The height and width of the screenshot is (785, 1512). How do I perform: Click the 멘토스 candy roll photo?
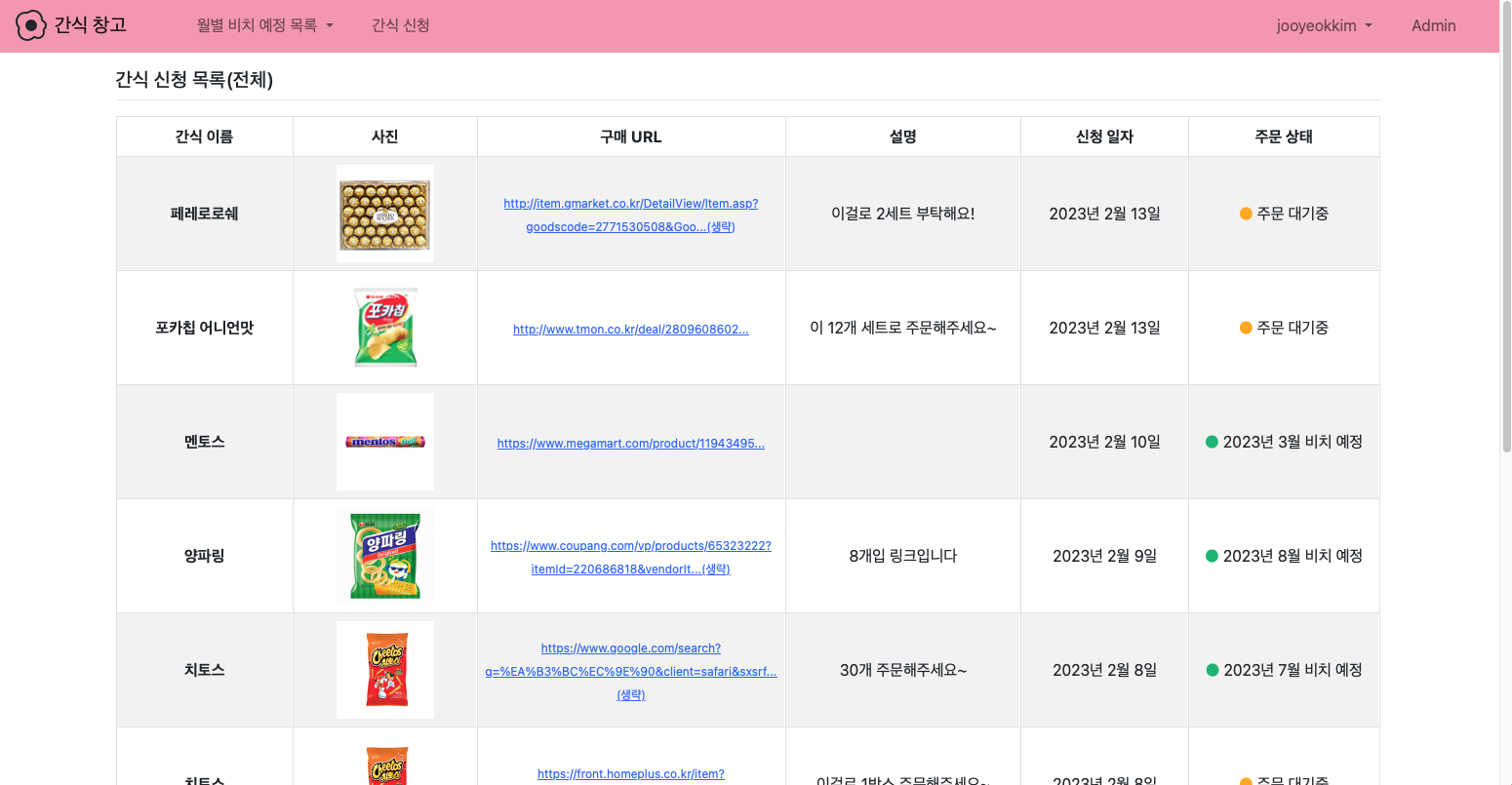coord(385,442)
